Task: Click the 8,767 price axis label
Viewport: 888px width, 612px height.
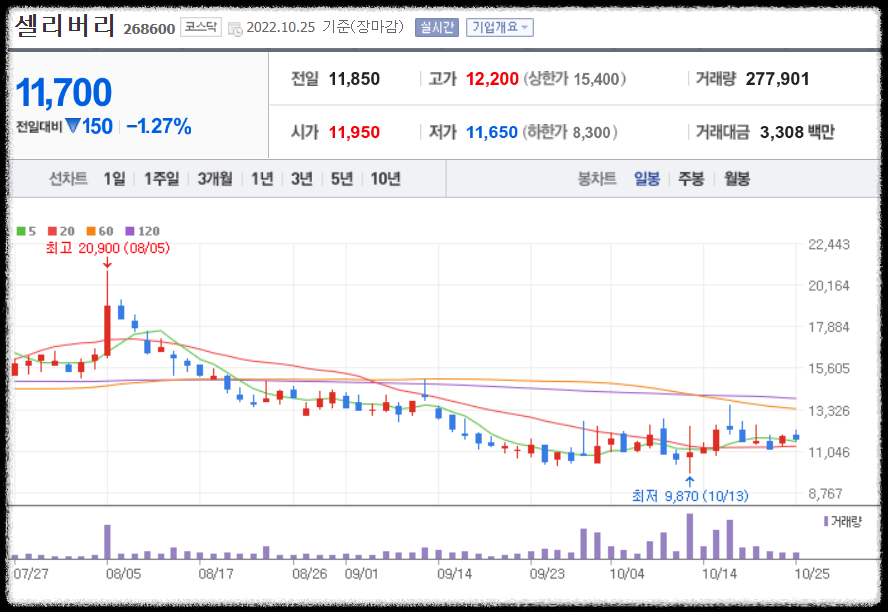Action: pyautogui.click(x=825, y=494)
